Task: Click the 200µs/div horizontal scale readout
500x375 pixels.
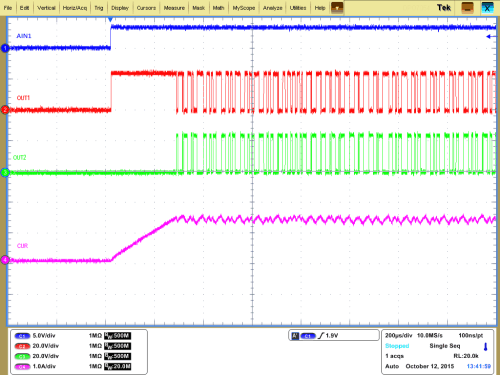Action: [399, 335]
